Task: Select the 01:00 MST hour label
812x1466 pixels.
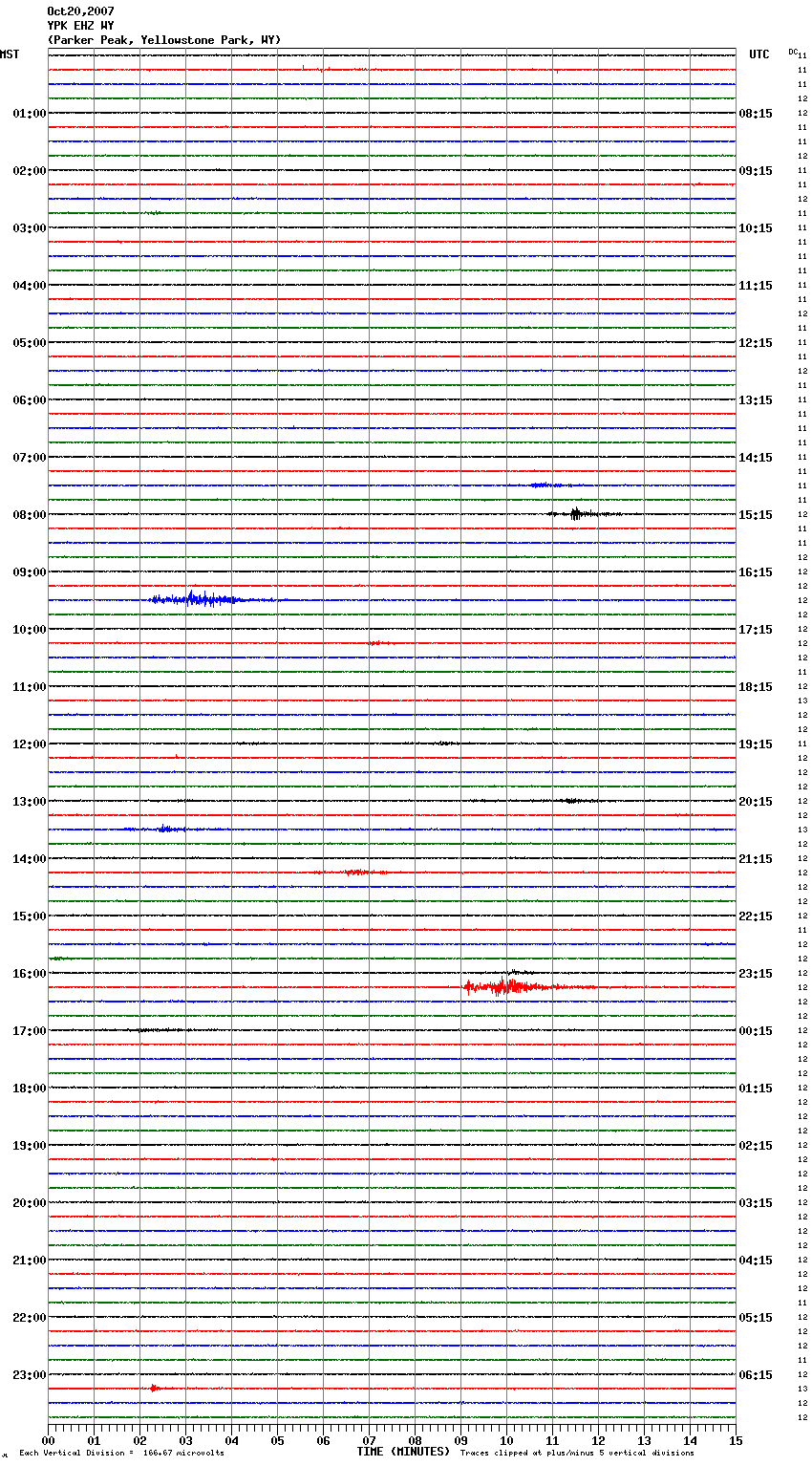Action: click(x=29, y=114)
